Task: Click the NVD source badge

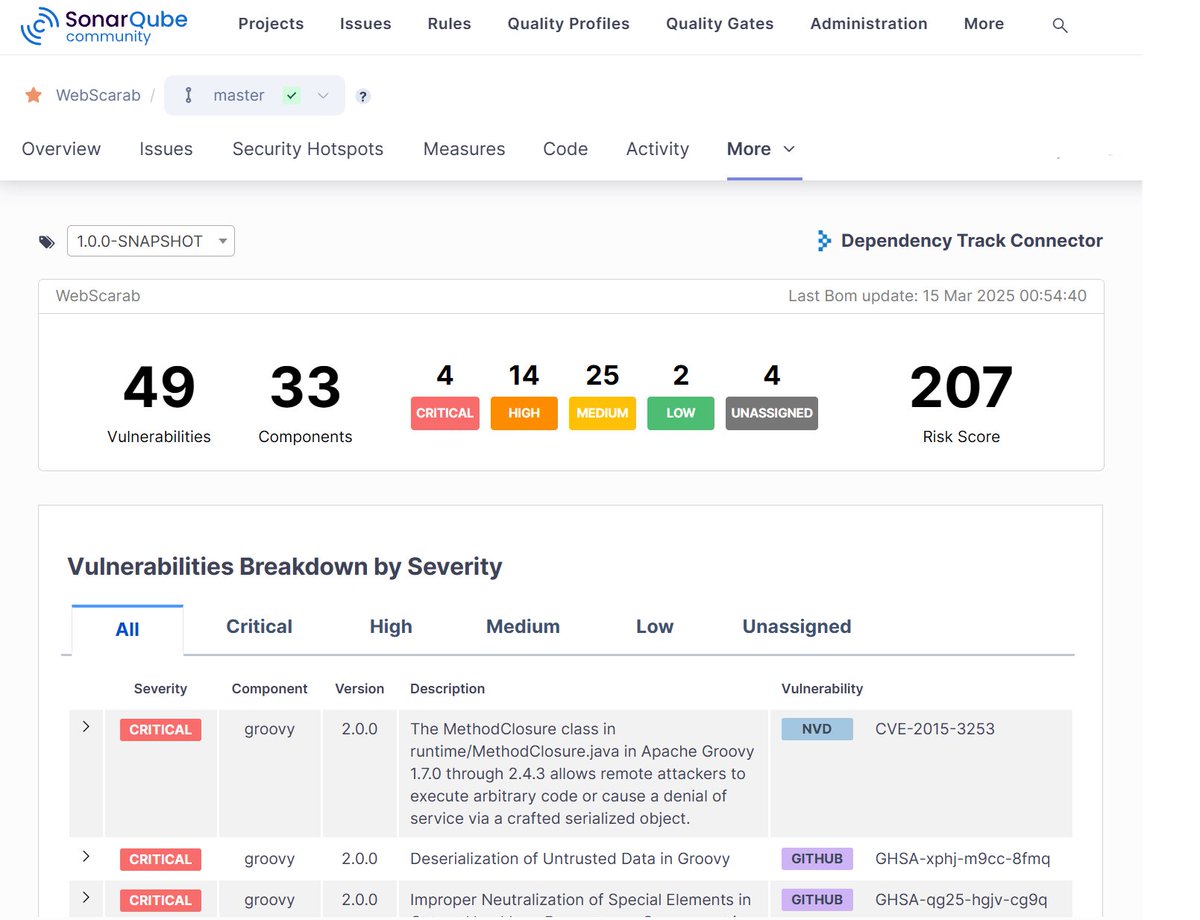Action: pos(817,729)
